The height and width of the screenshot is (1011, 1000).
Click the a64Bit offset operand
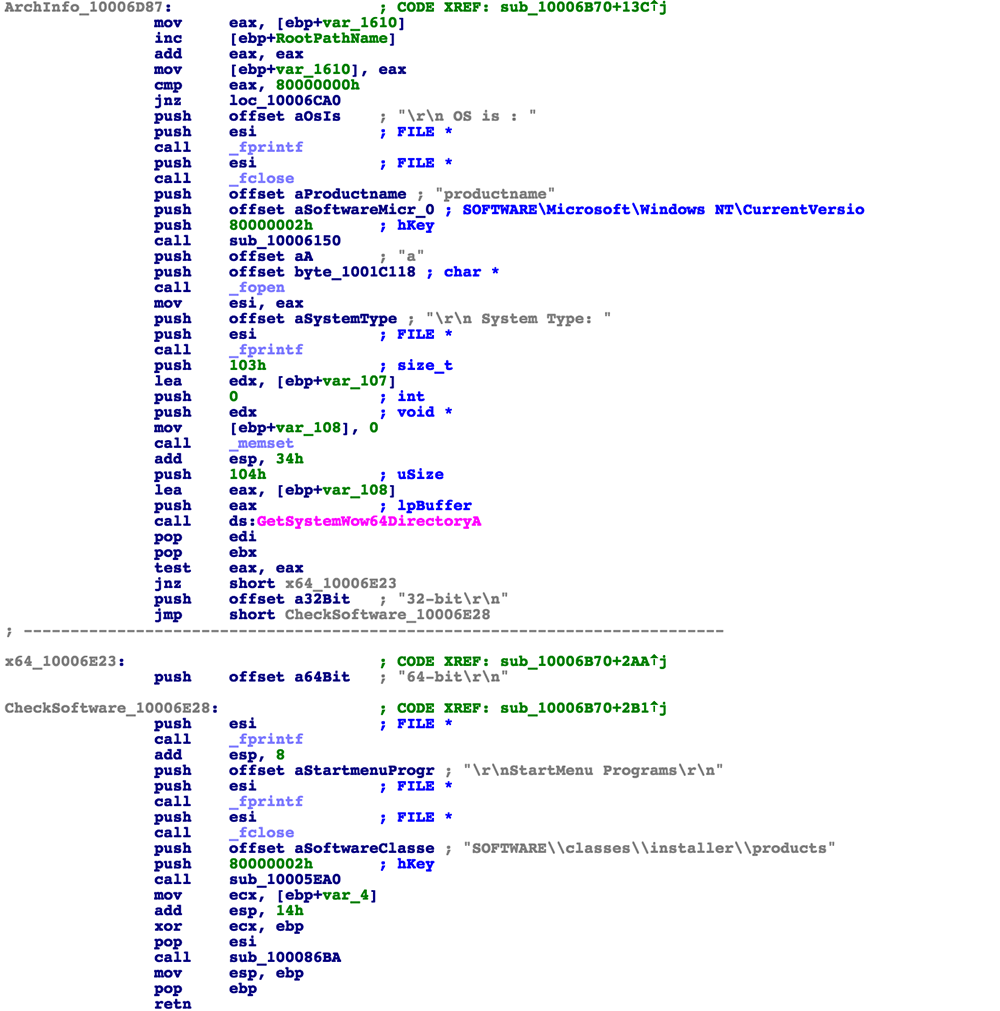[x=322, y=677]
